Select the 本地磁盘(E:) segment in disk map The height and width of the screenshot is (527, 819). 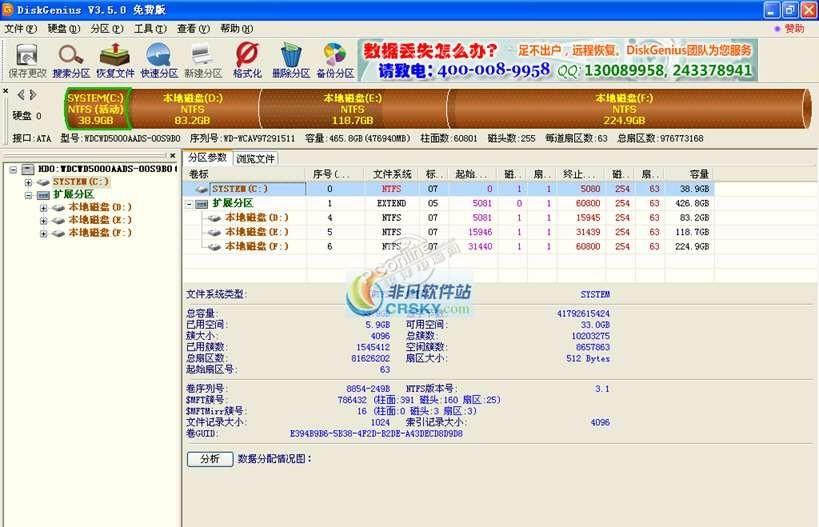353,109
